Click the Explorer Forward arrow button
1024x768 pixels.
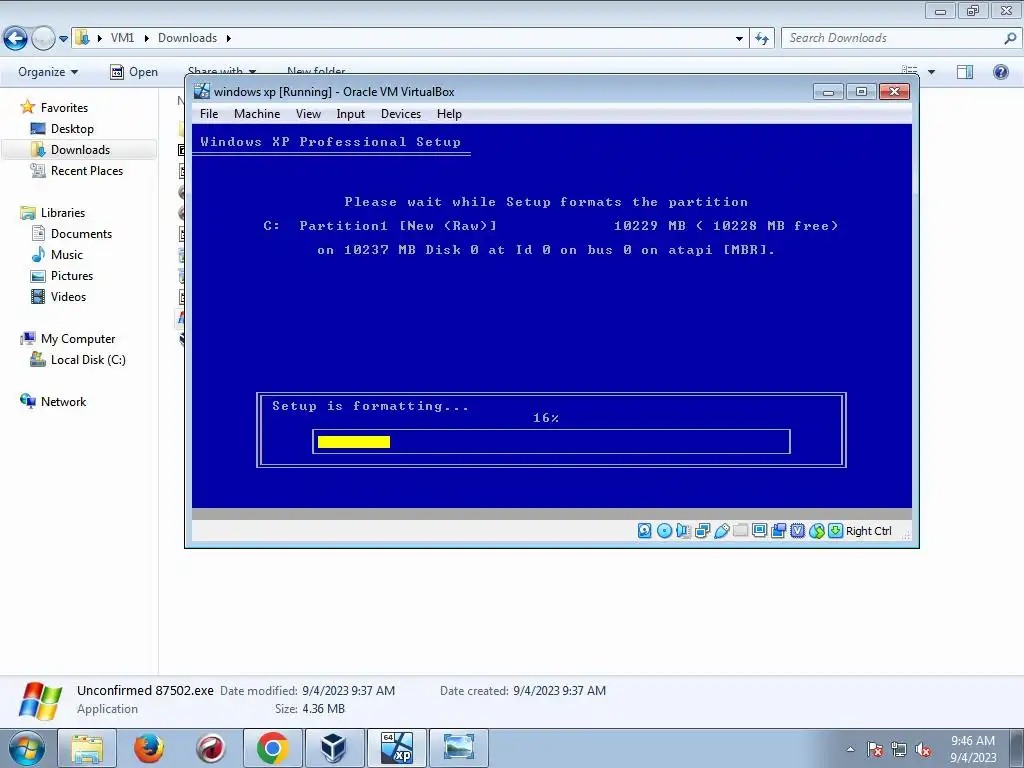43,39
